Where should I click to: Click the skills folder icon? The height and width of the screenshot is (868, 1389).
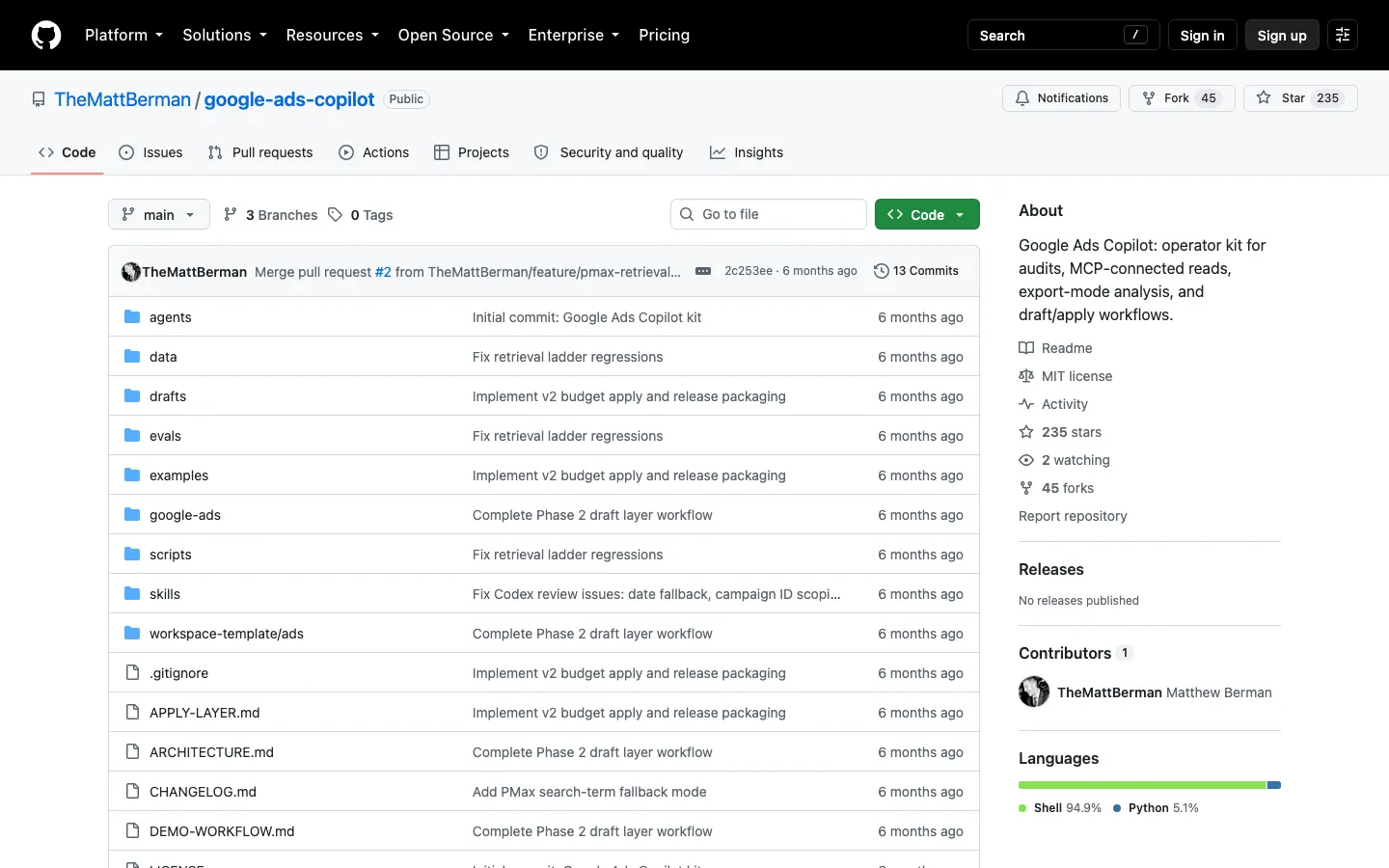coord(132,594)
